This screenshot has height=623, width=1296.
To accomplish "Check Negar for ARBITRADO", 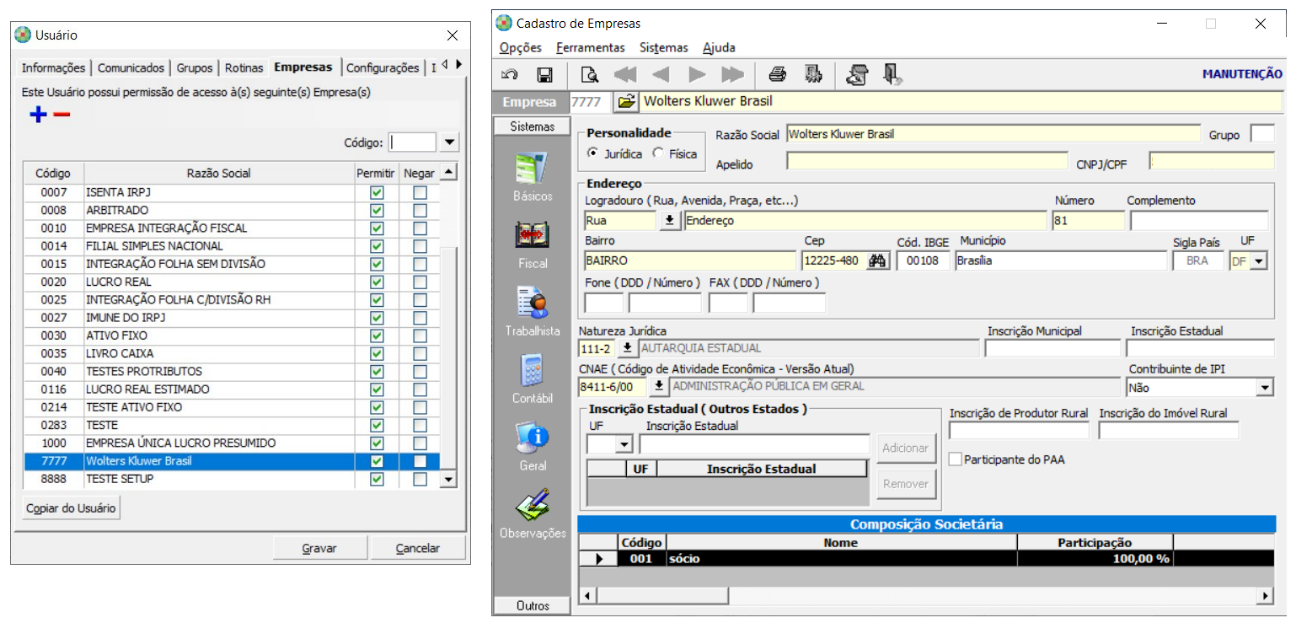I will (x=420, y=210).
